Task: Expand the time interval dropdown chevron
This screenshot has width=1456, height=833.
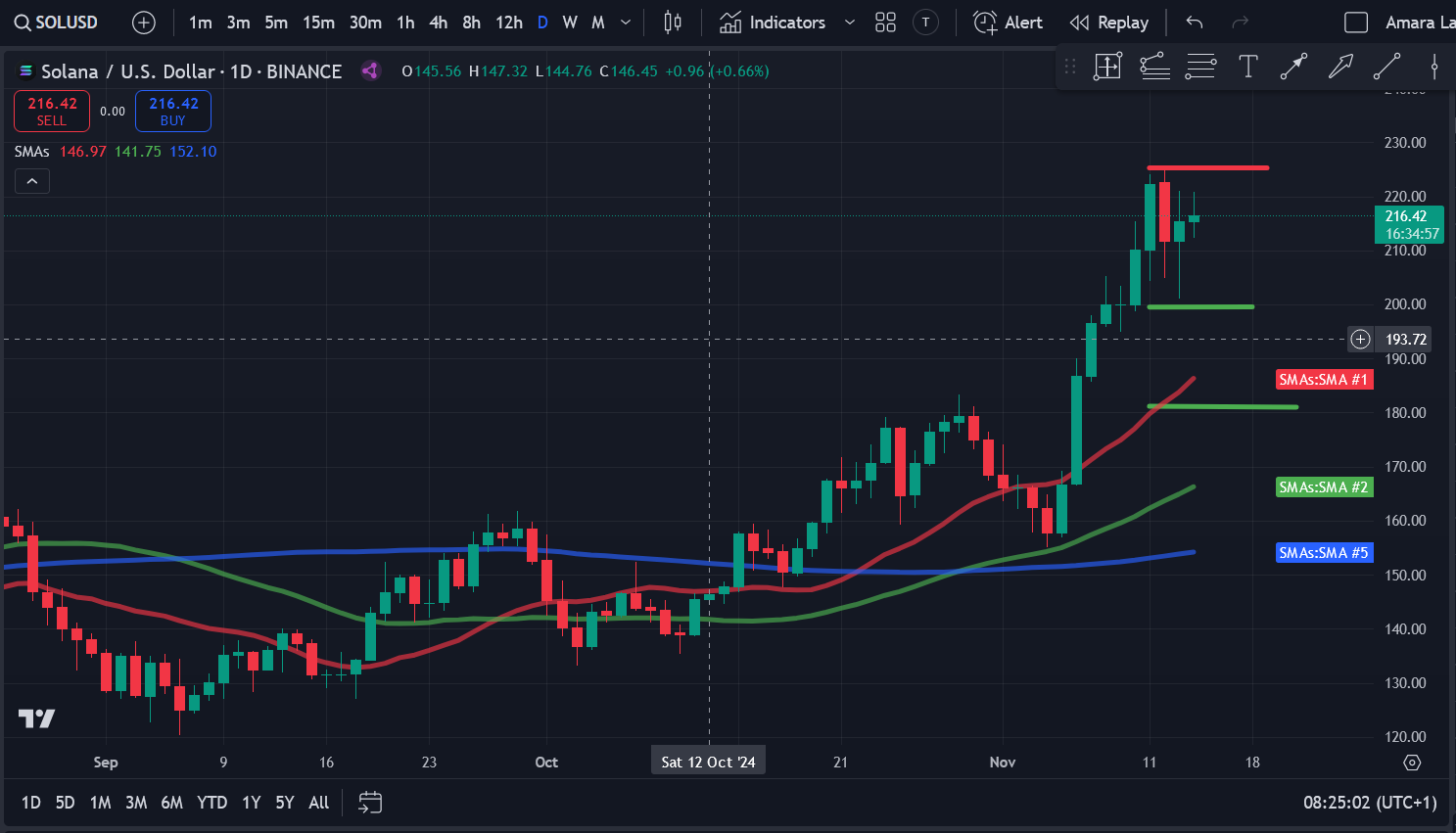Action: [627, 23]
